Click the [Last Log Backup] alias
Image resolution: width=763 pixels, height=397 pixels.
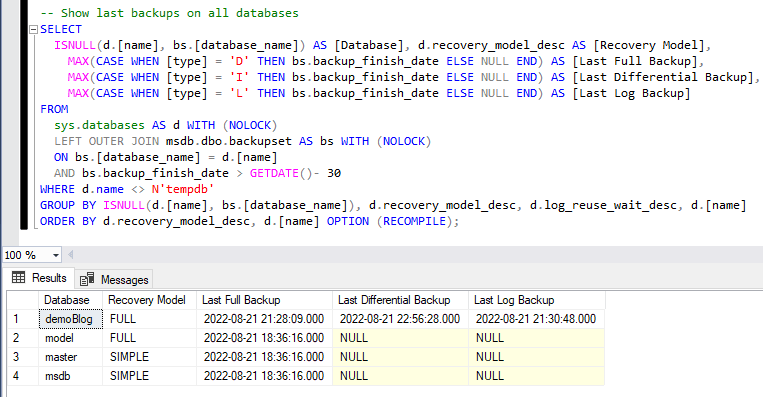(x=632, y=93)
